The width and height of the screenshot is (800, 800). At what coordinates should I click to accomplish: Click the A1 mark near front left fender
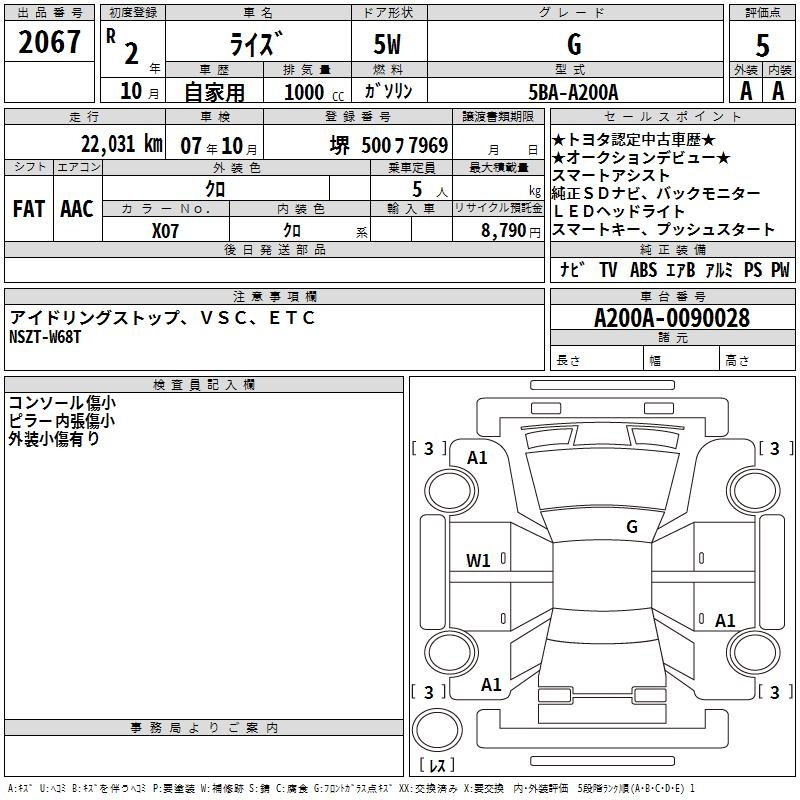478,458
